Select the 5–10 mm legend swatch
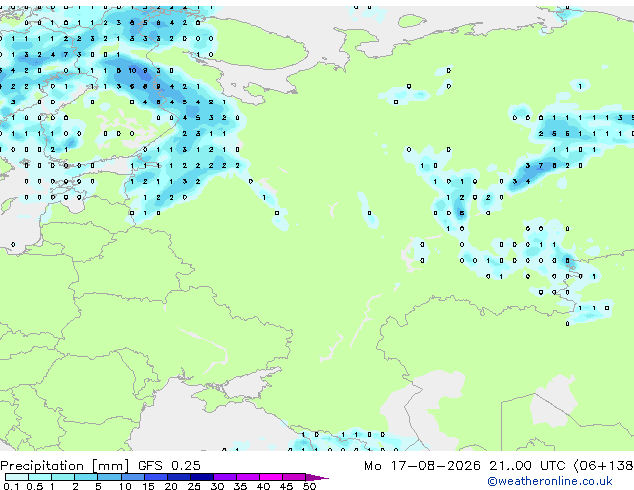 pos(109,477)
